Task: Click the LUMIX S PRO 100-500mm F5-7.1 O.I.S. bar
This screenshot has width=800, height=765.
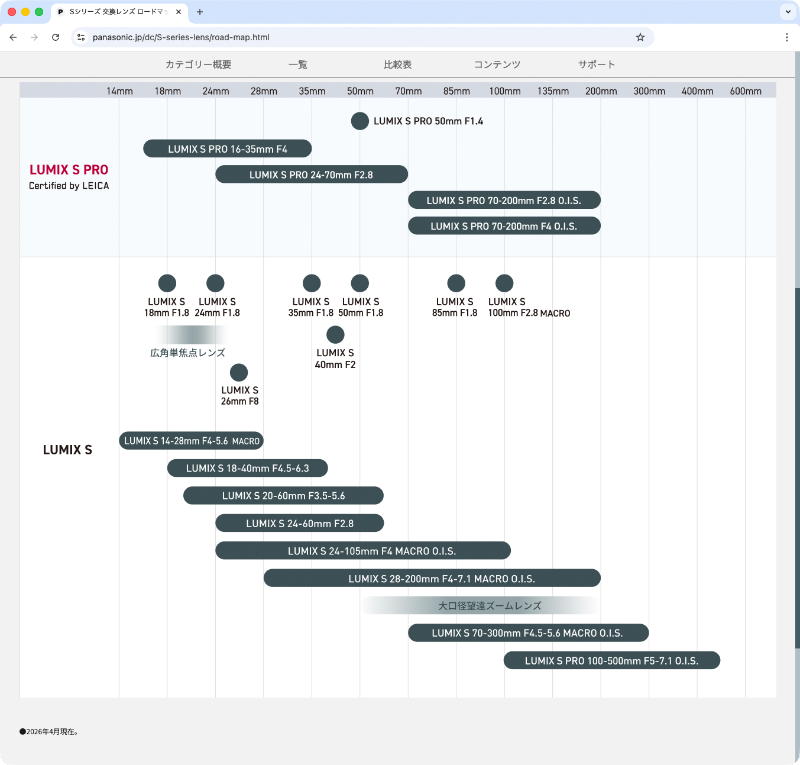Action: click(612, 660)
